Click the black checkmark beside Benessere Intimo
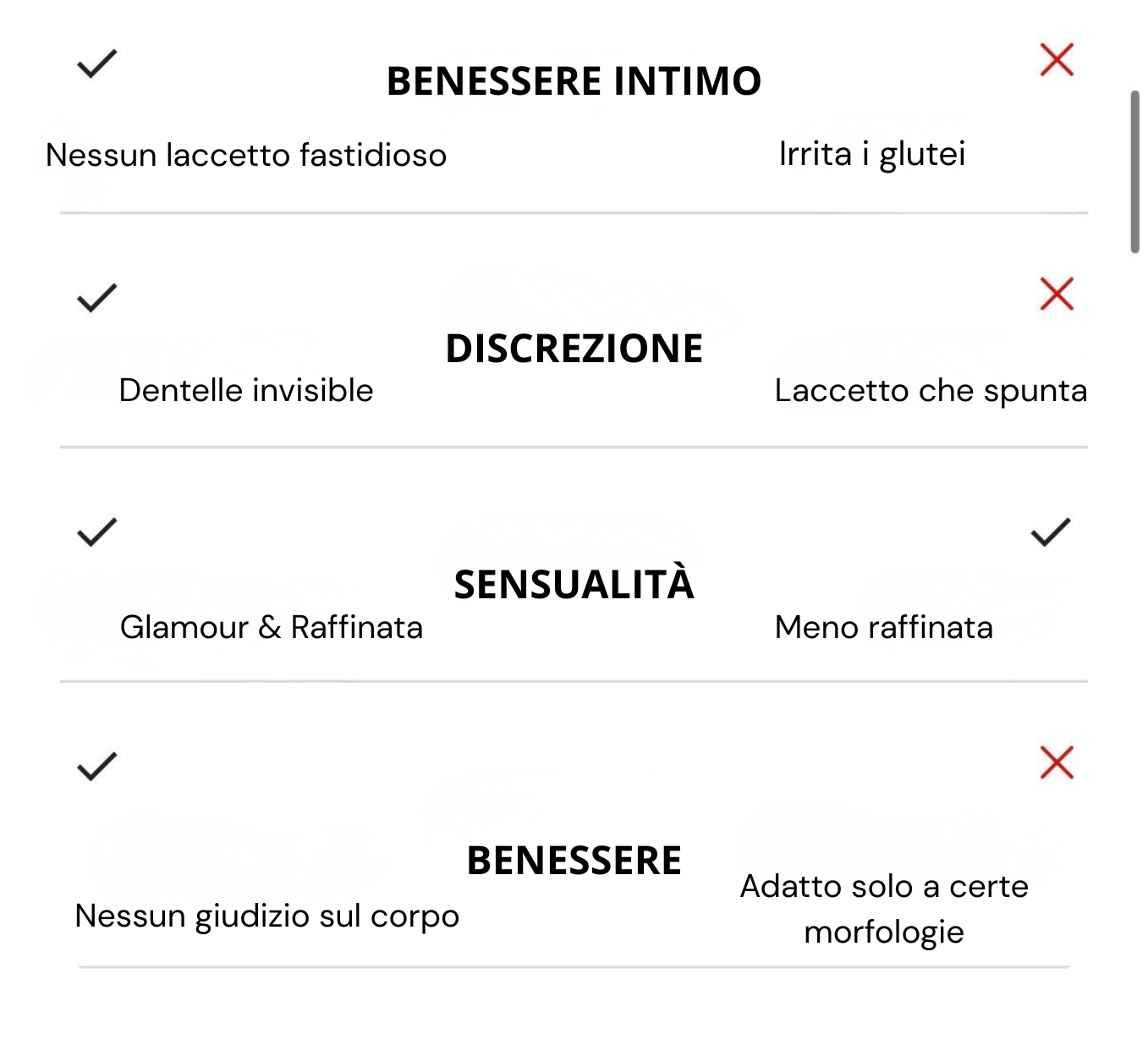 [x=96, y=63]
